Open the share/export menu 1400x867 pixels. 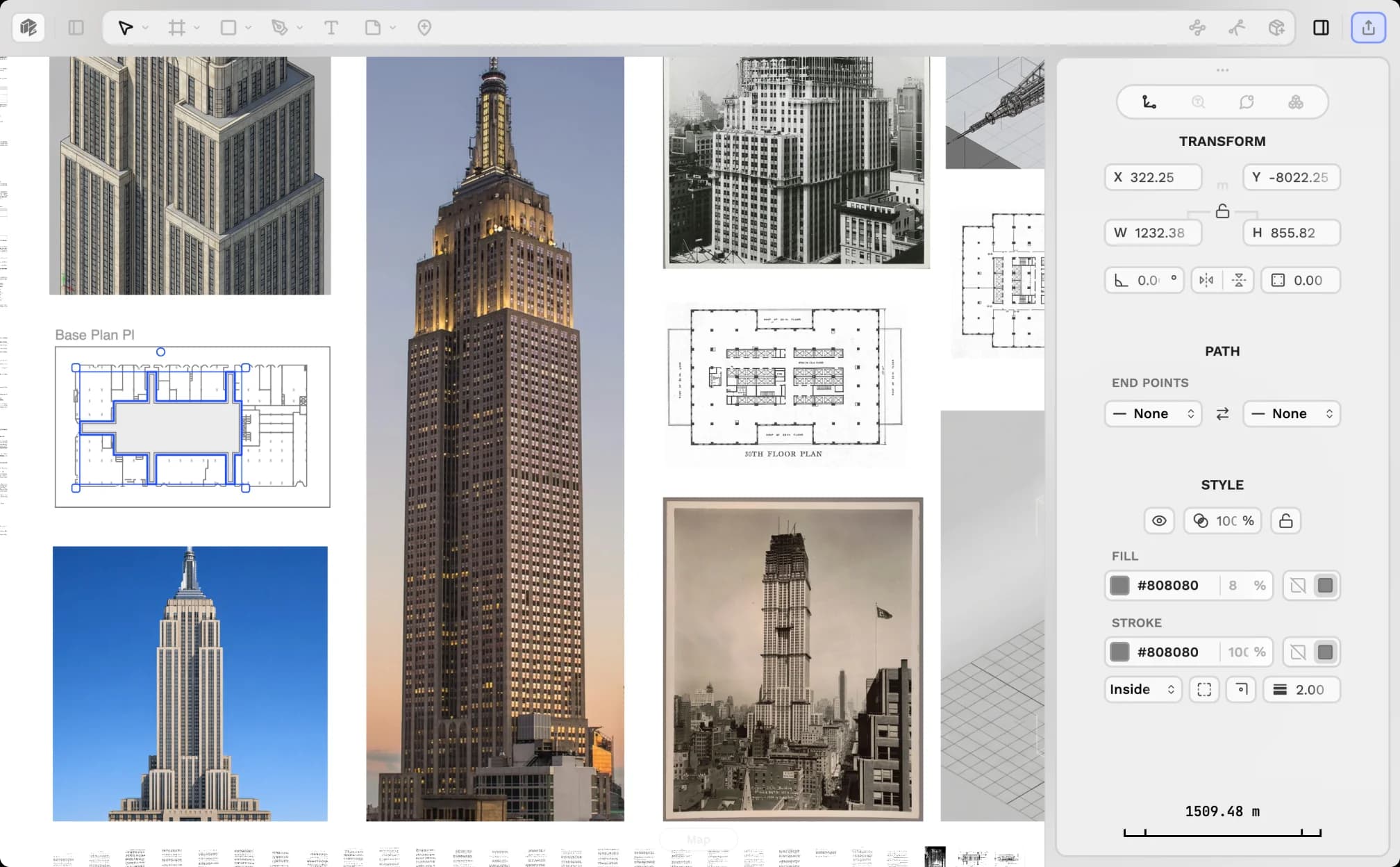1367,28
